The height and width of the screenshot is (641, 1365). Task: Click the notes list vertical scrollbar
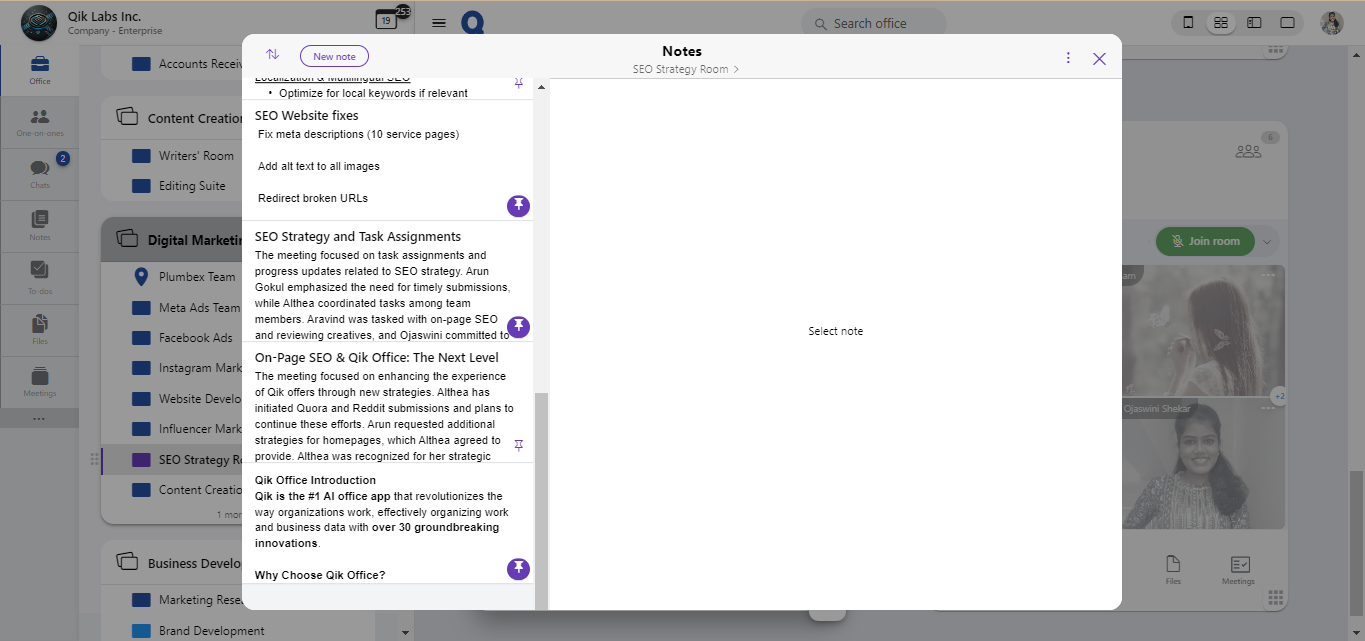[541, 500]
